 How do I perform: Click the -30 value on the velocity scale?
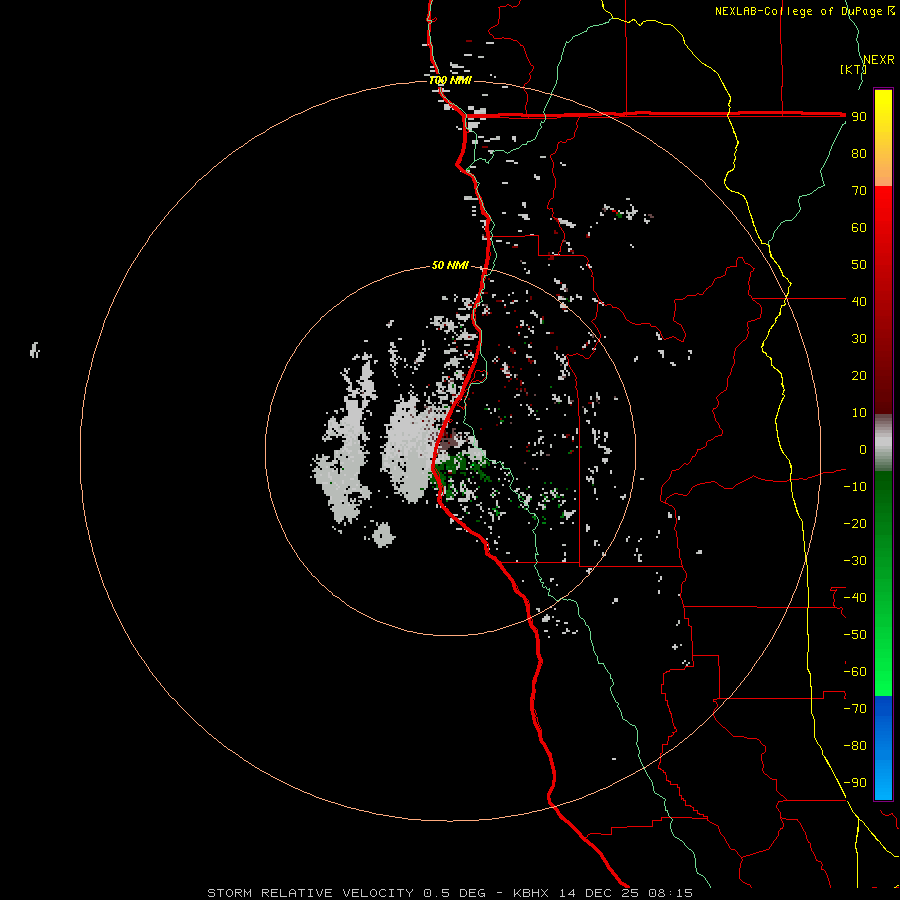(x=855, y=561)
